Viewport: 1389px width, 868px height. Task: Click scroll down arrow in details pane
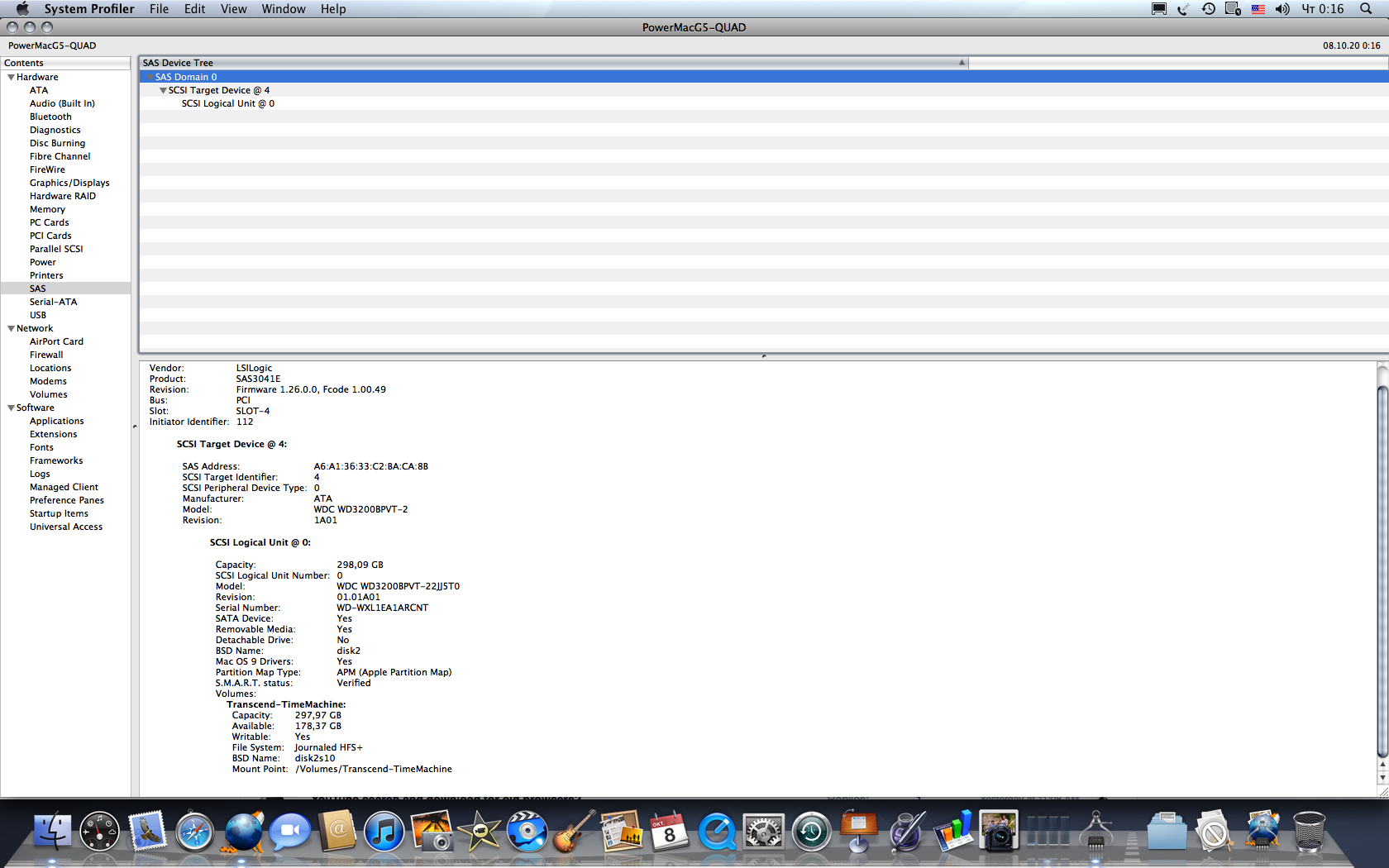pos(1382,778)
